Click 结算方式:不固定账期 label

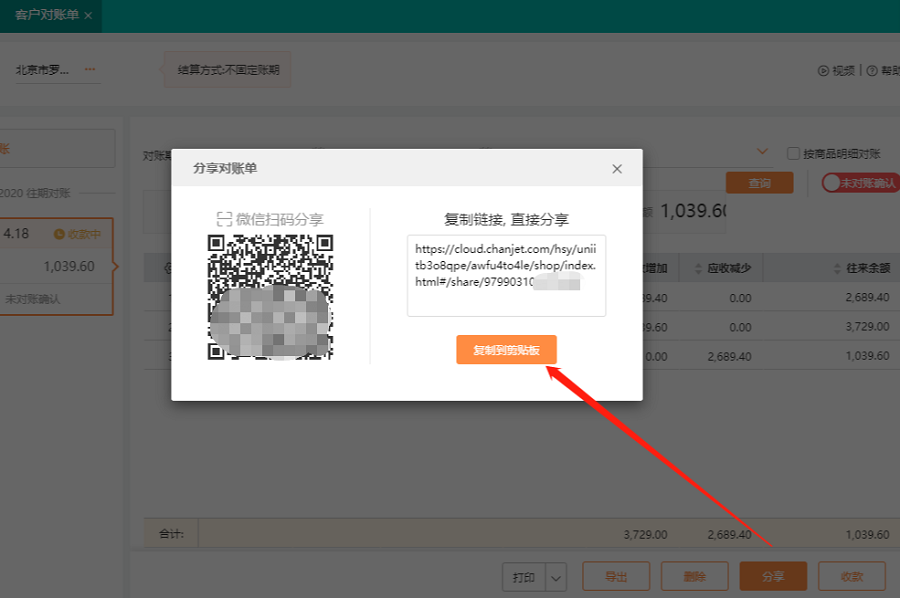click(x=228, y=69)
